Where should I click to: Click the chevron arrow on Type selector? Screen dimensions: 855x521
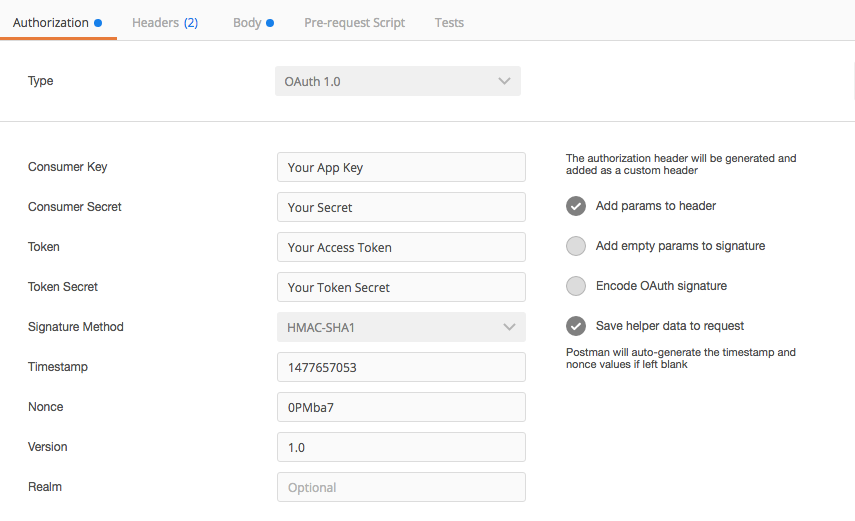pos(504,81)
